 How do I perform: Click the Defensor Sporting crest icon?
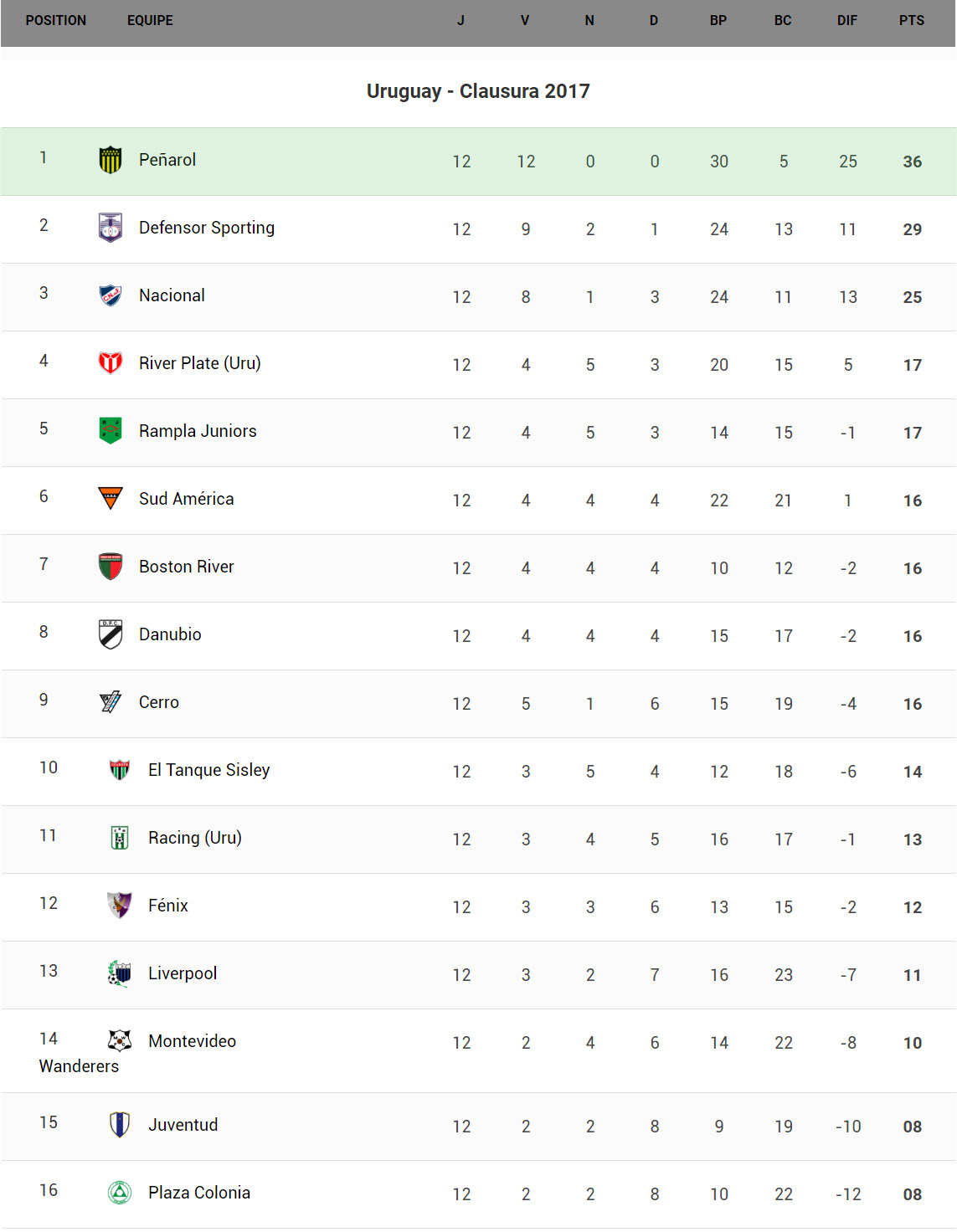tap(111, 228)
